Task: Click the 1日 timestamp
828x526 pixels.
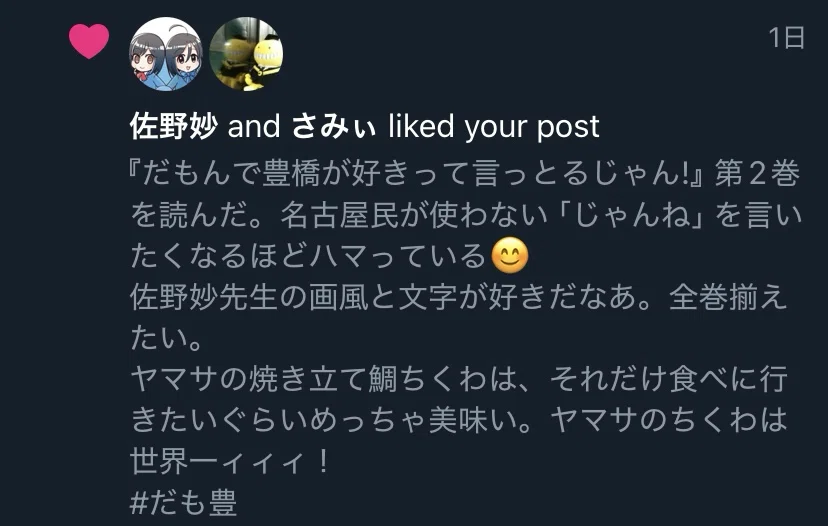Action: (x=787, y=38)
